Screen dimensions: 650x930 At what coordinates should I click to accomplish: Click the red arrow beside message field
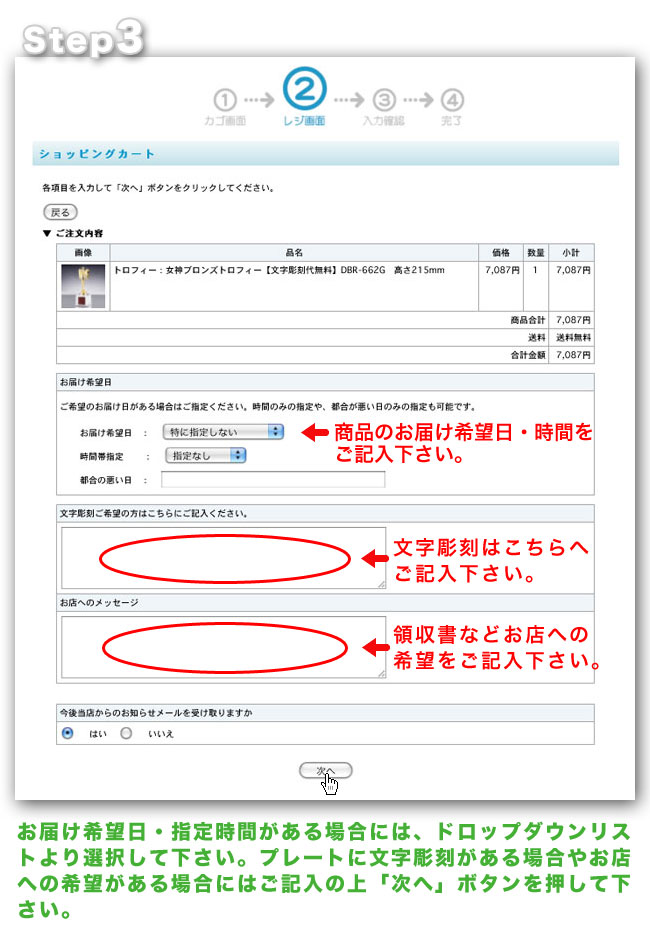[x=374, y=648]
